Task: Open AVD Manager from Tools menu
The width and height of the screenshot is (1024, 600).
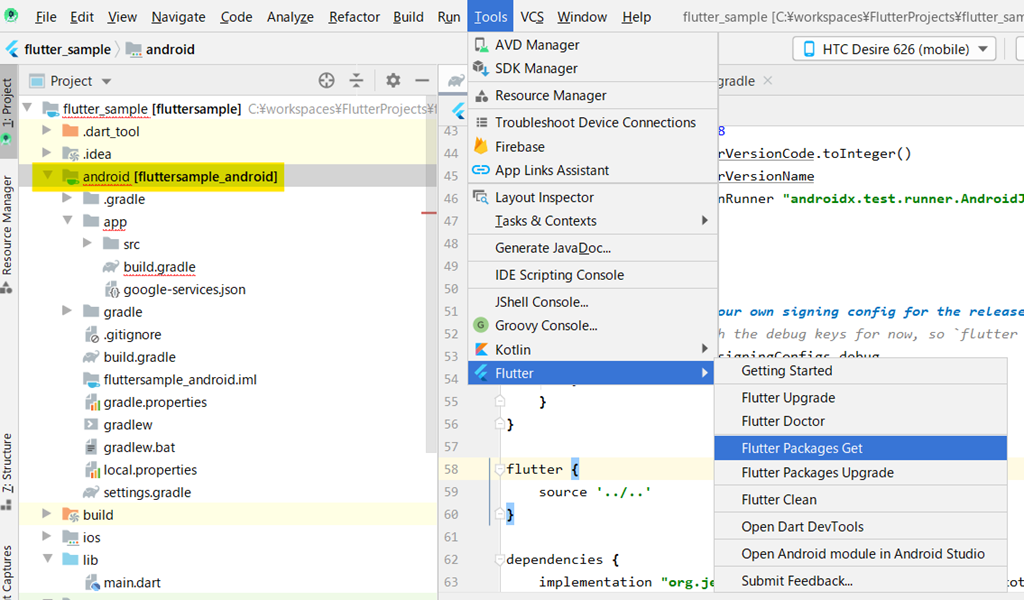Action: tap(537, 45)
